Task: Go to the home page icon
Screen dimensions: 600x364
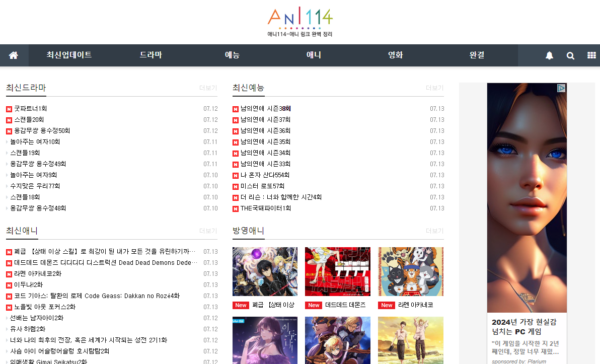Action: 13,55
